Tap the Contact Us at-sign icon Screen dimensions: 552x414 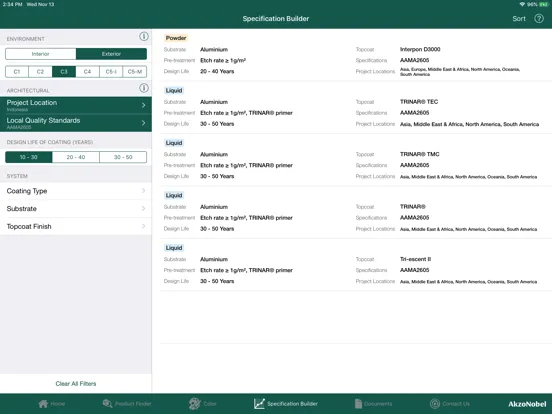tap(435, 403)
